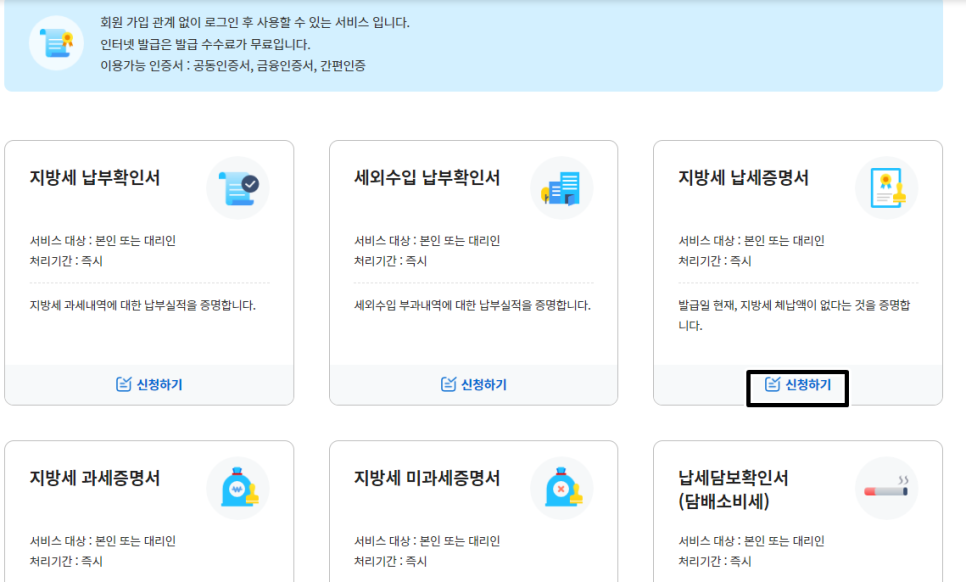Click the pen icon inside the highlighted 신청하기 button
The width and height of the screenshot is (966, 582).
pos(771,385)
